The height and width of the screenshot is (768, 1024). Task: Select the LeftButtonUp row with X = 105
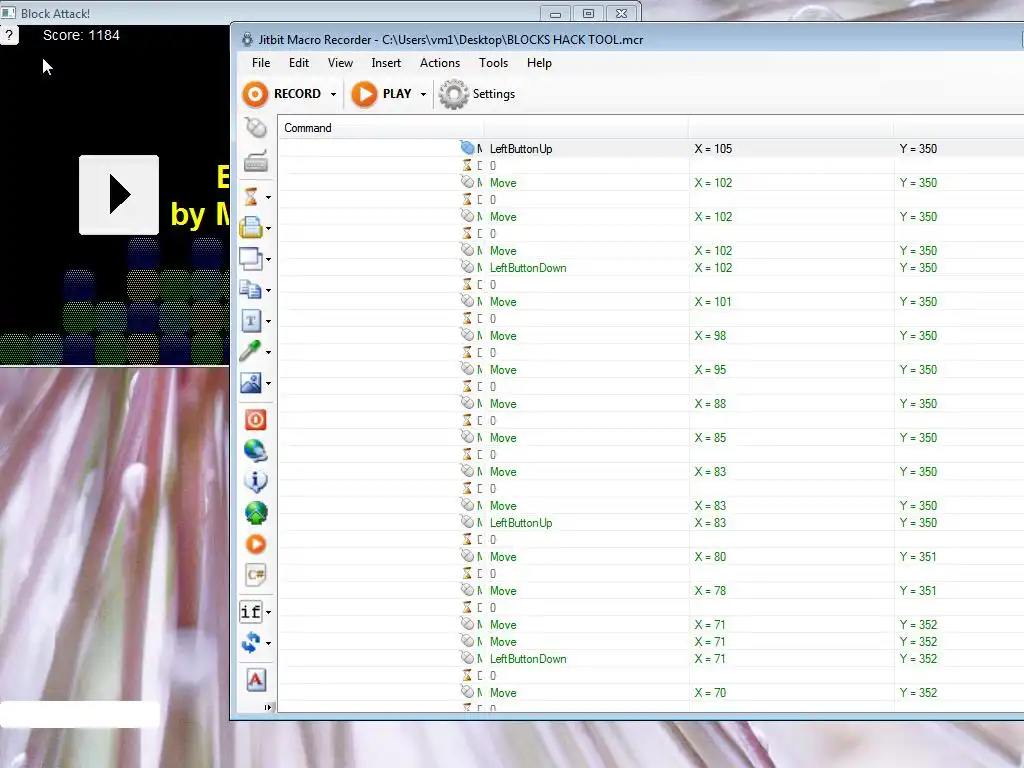(650, 149)
